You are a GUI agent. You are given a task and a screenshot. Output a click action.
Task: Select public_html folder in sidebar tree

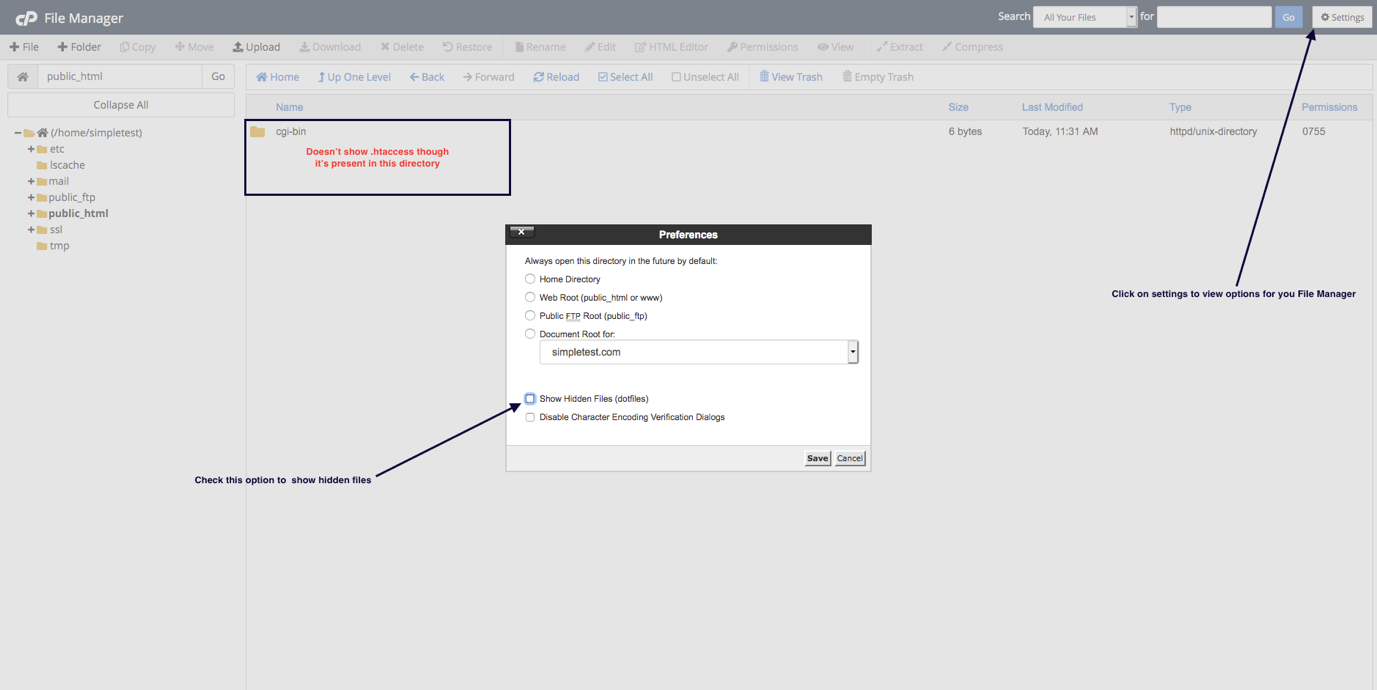(x=78, y=213)
